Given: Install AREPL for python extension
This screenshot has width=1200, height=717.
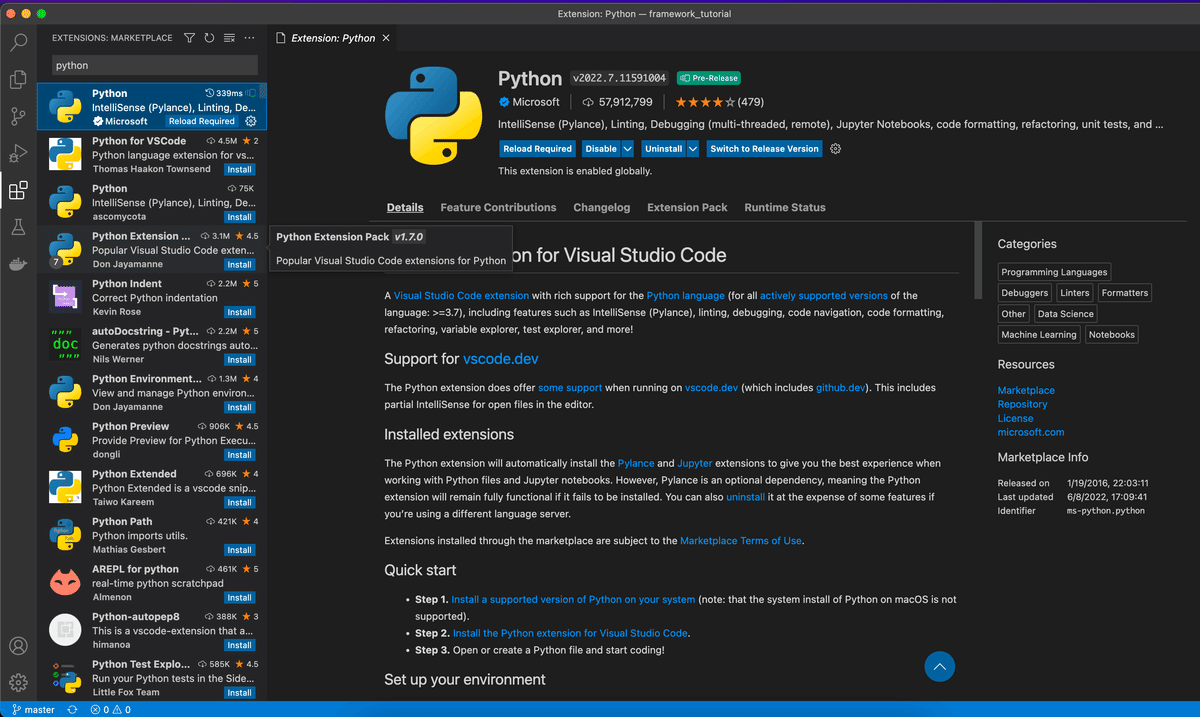Looking at the screenshot, I should (x=239, y=598).
